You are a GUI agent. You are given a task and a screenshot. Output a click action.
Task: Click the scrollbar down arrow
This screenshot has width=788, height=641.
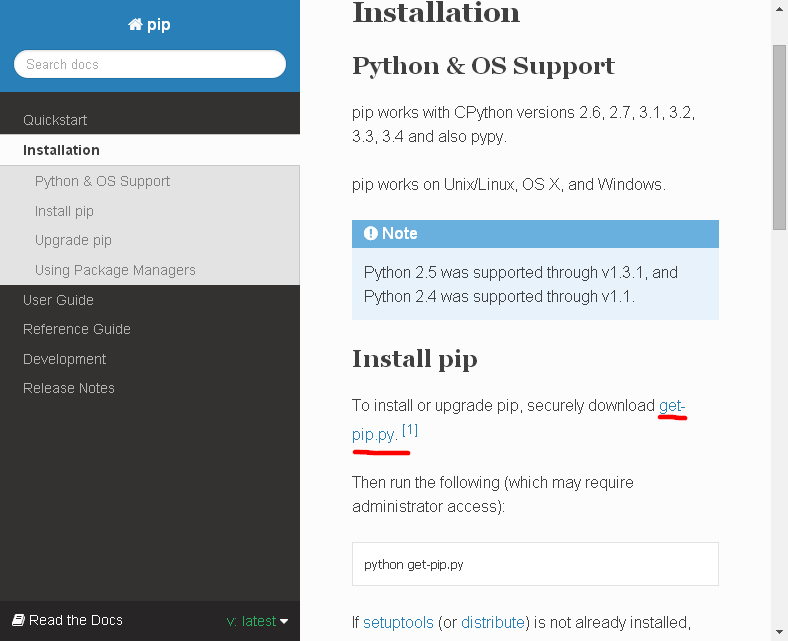click(x=779, y=632)
